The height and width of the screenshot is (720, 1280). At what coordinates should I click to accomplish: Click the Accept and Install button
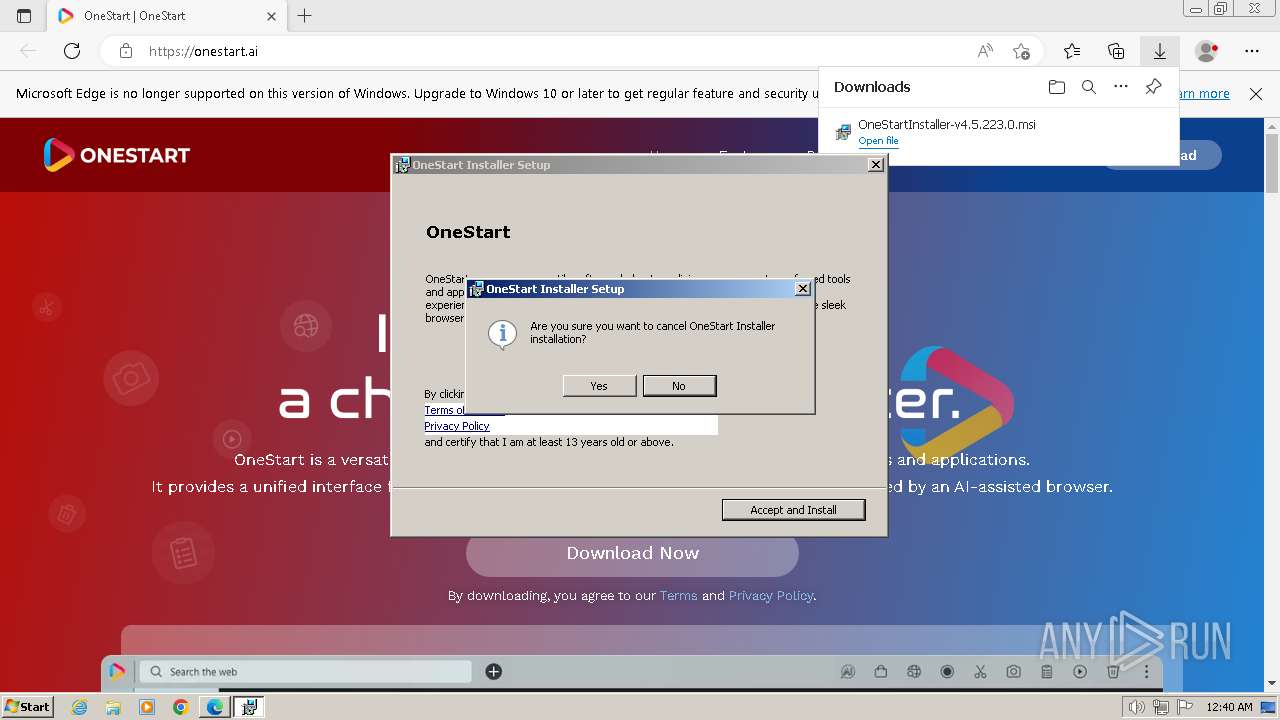coord(793,510)
